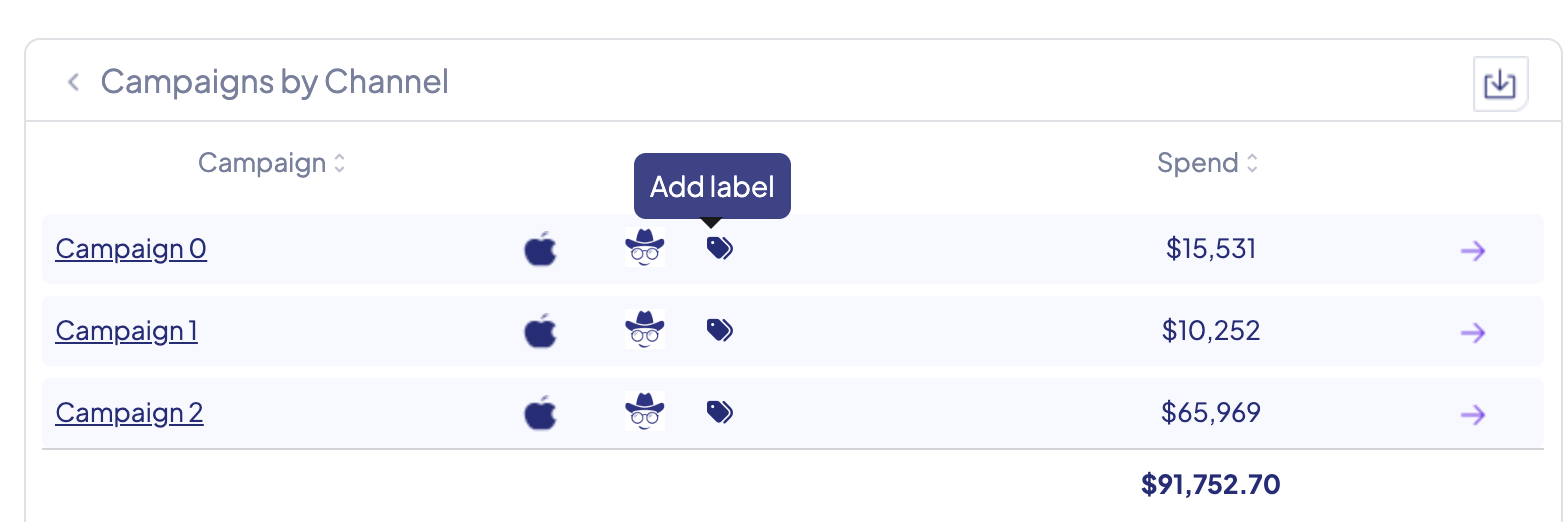
Task: Click the download export icon
Action: (x=1499, y=84)
